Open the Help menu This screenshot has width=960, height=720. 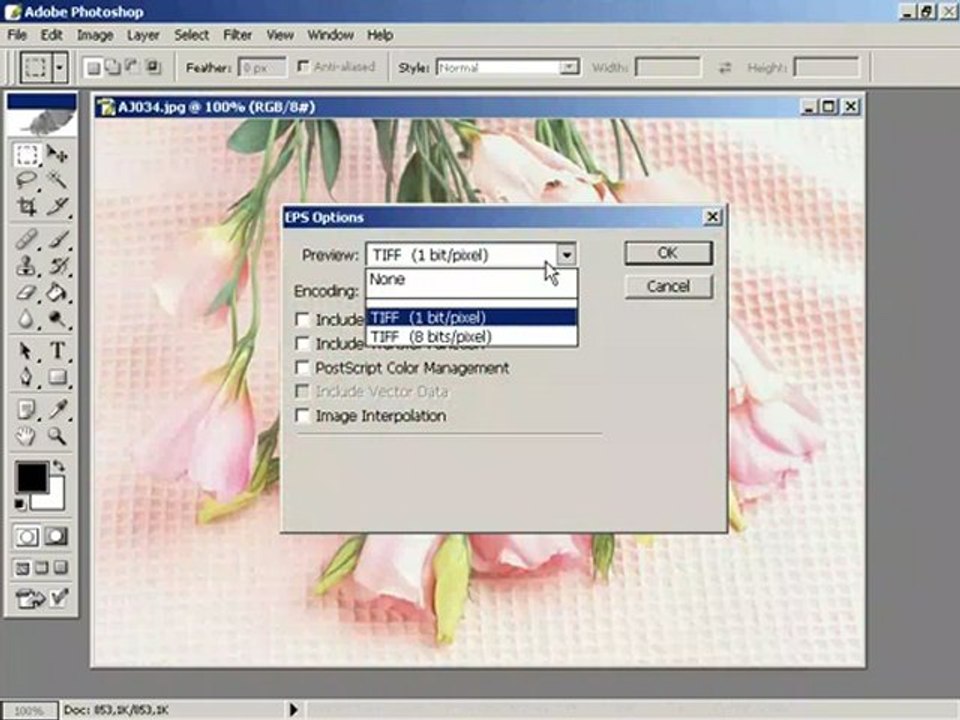click(x=380, y=35)
